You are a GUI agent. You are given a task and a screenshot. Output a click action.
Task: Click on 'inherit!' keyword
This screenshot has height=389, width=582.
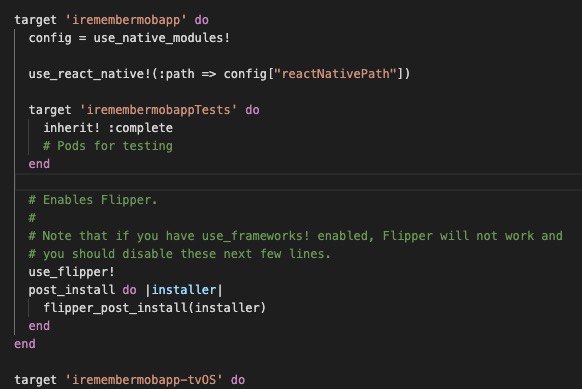[x=72, y=128]
